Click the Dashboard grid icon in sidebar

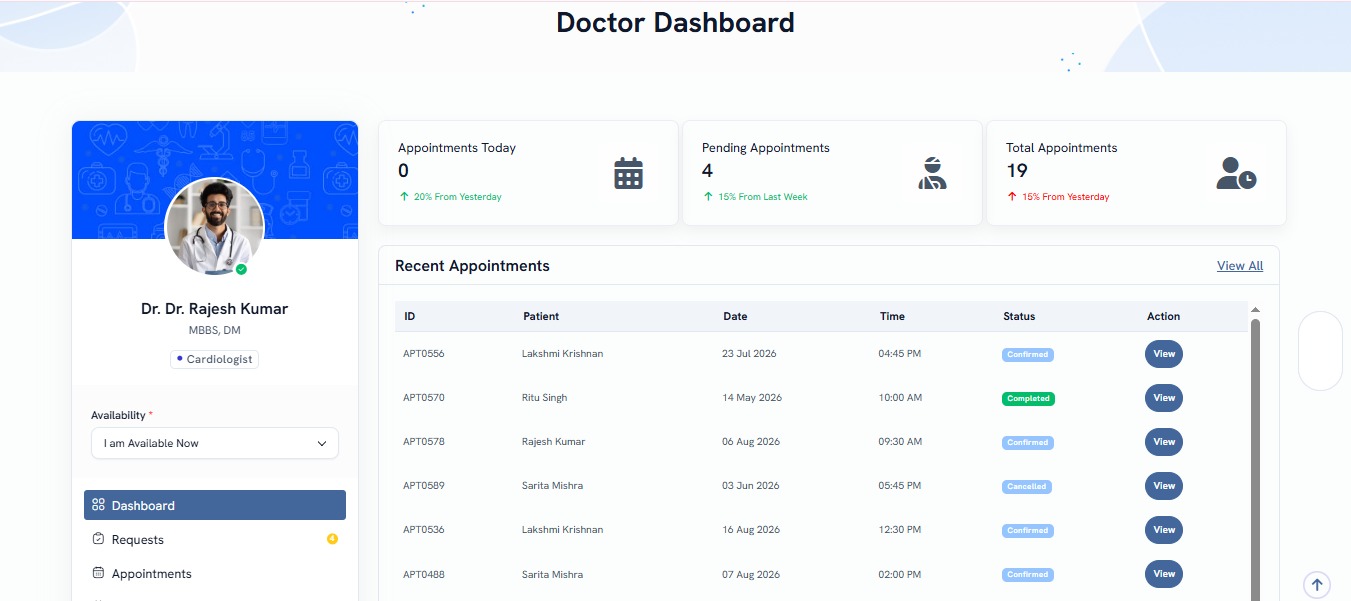[98, 505]
